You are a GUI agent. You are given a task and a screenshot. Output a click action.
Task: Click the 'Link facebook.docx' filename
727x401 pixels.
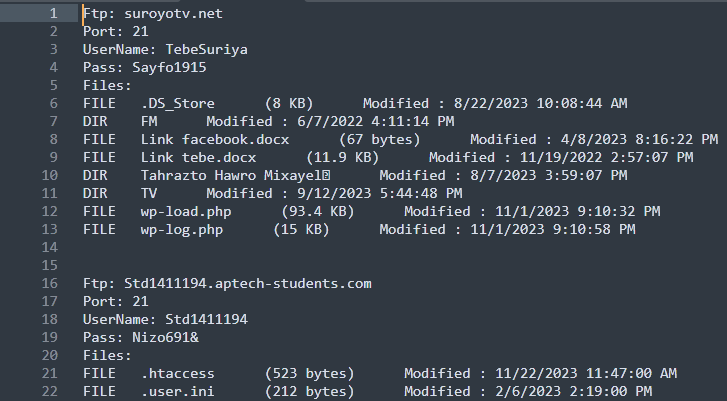tap(215, 140)
